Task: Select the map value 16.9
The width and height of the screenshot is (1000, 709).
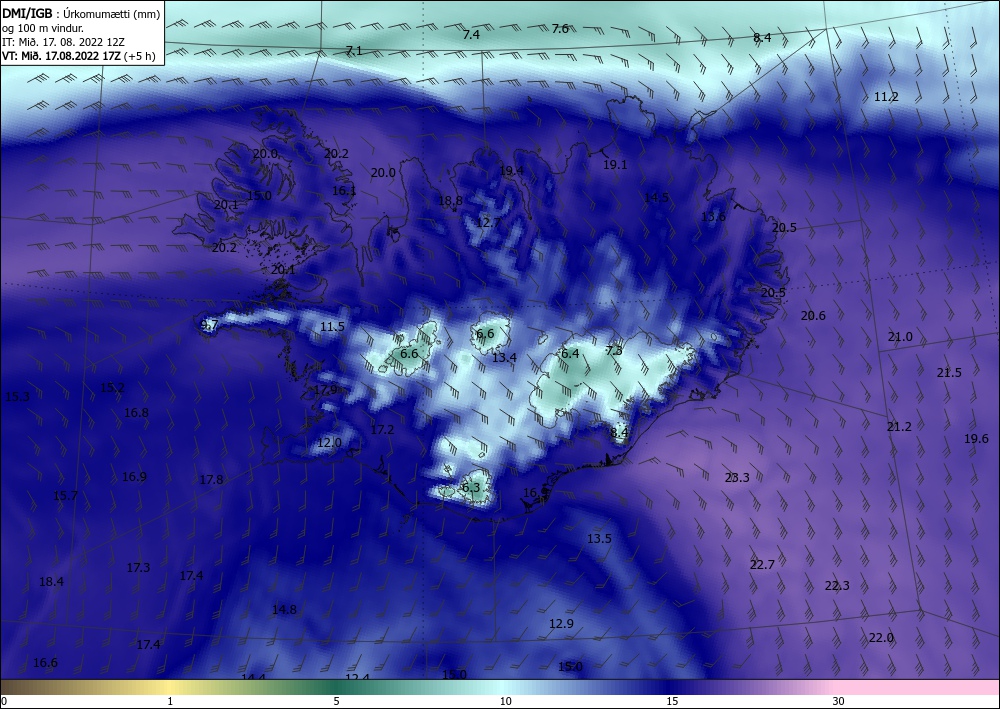Action: pos(134,477)
